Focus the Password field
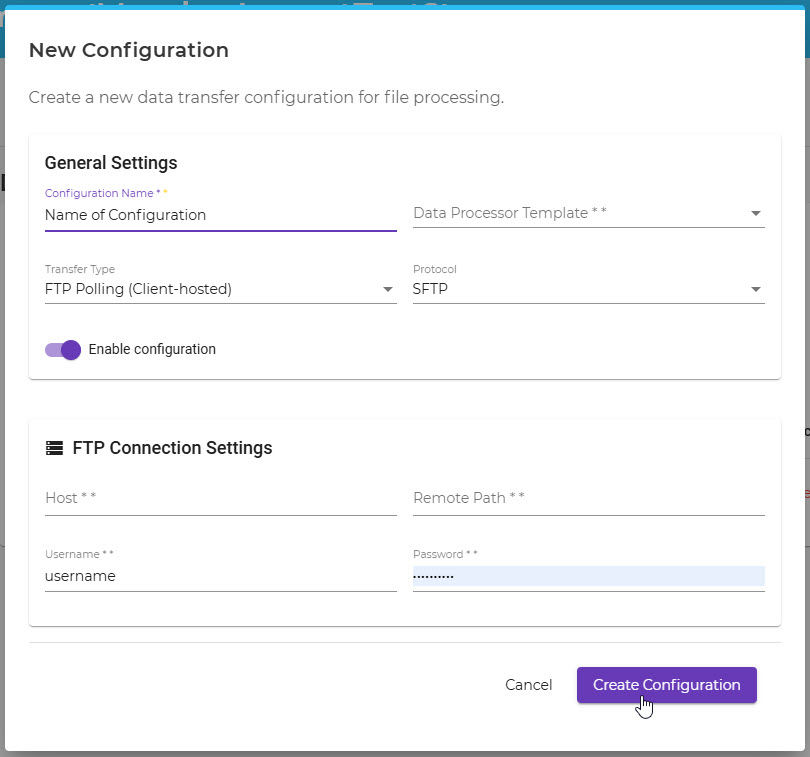 coord(588,576)
